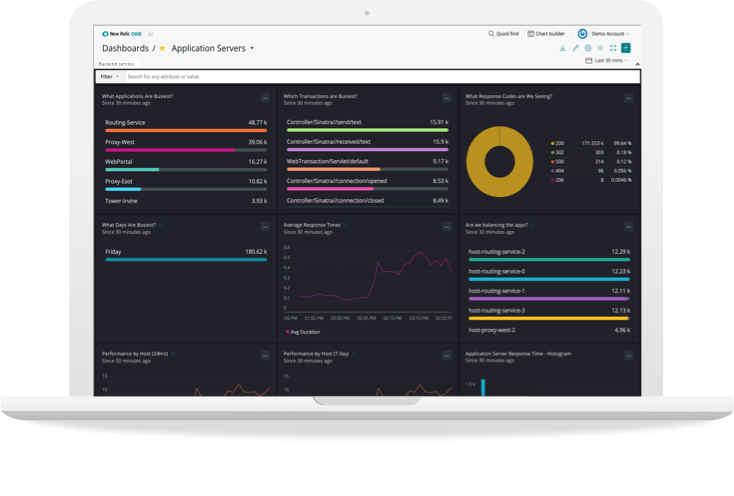Image resolution: width=734 pixels, height=496 pixels.
Task: Open options menu on Which Transactions are Busiest
Action: tap(447, 98)
